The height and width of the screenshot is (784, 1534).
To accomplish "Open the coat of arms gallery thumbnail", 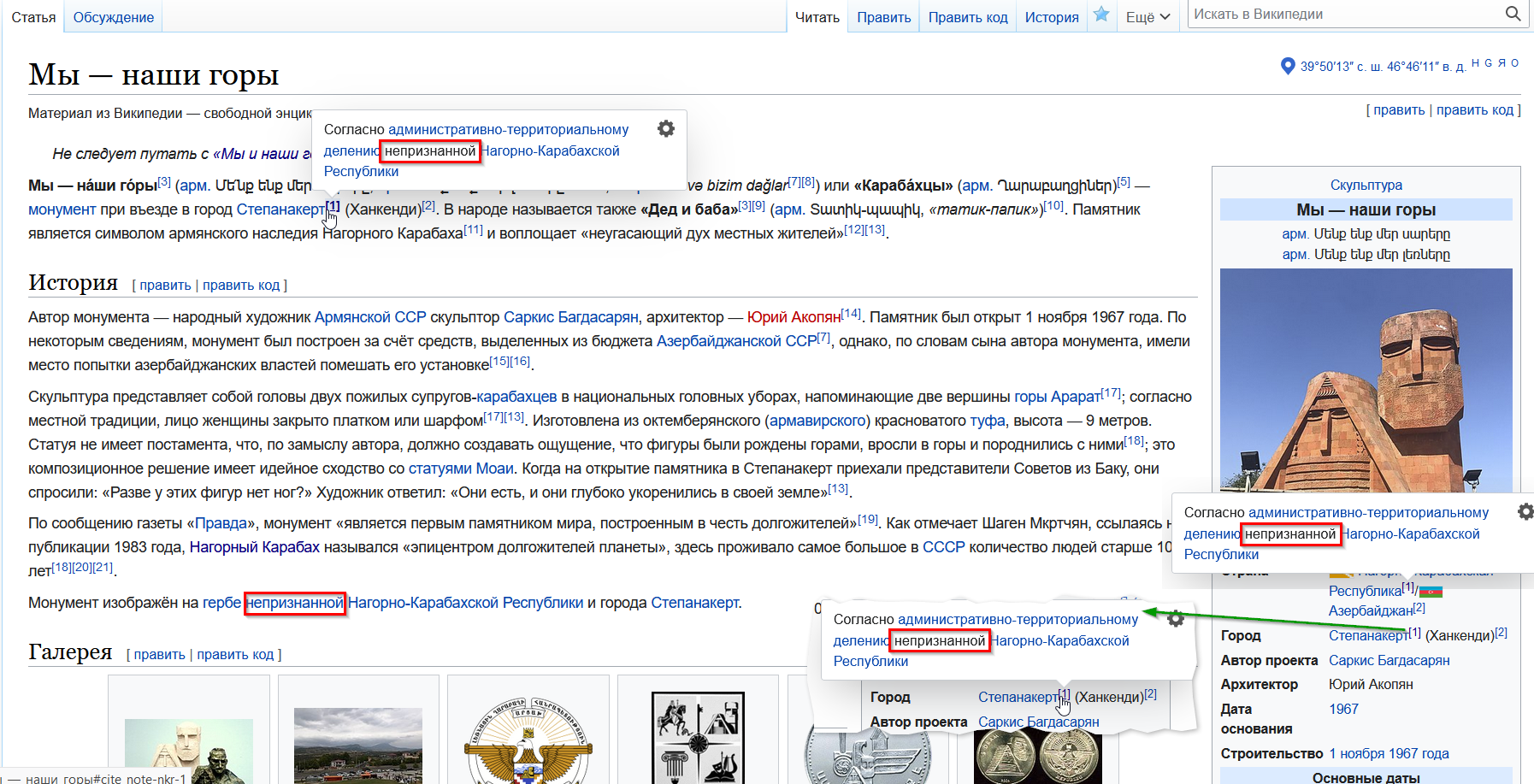I will [528, 740].
